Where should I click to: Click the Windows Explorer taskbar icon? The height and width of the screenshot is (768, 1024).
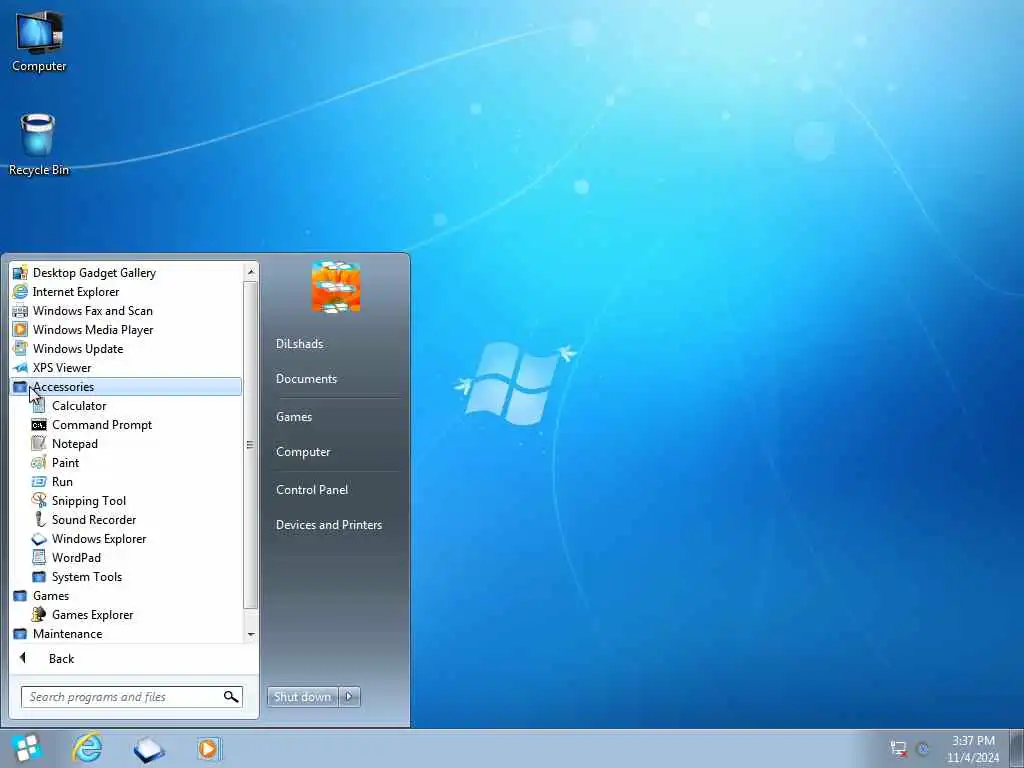coord(149,748)
